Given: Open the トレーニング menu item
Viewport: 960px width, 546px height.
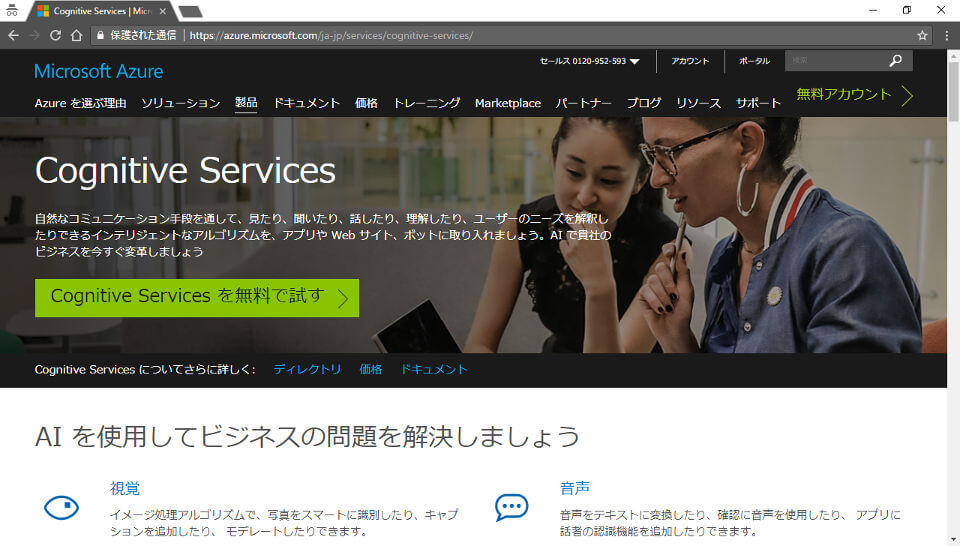Looking at the screenshot, I should tap(426, 103).
